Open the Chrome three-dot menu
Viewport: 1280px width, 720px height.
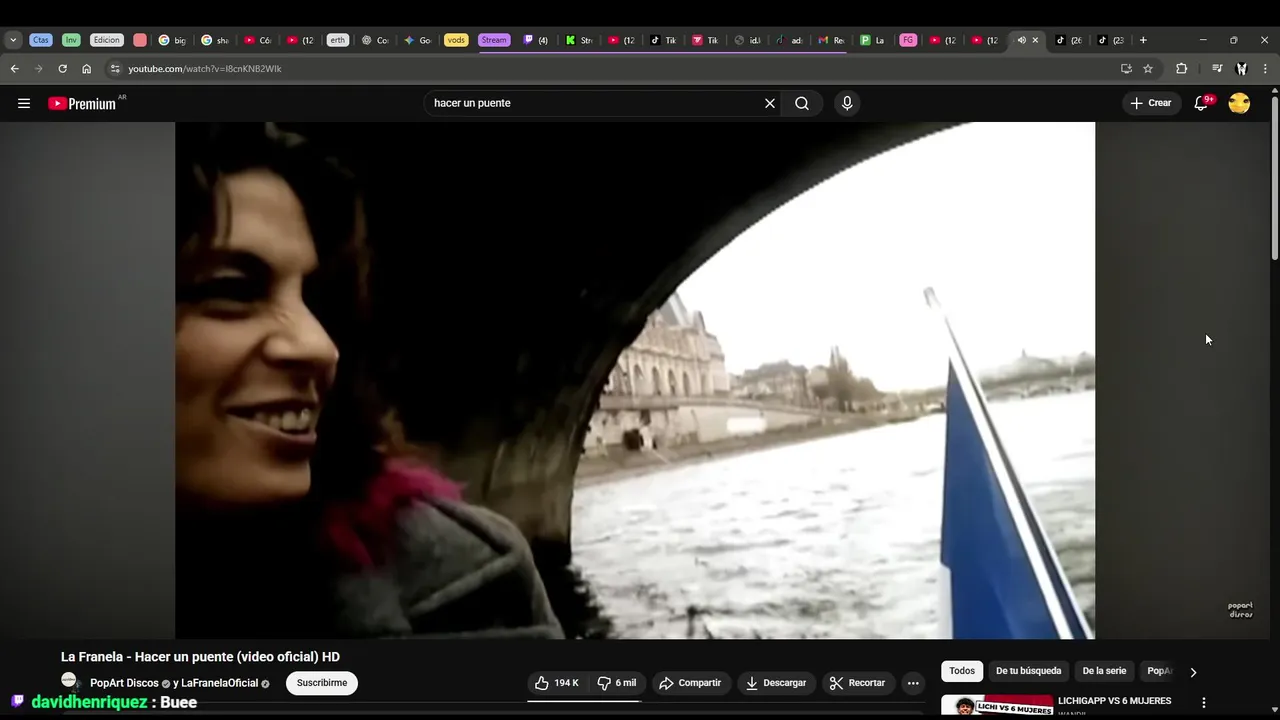click(1265, 69)
